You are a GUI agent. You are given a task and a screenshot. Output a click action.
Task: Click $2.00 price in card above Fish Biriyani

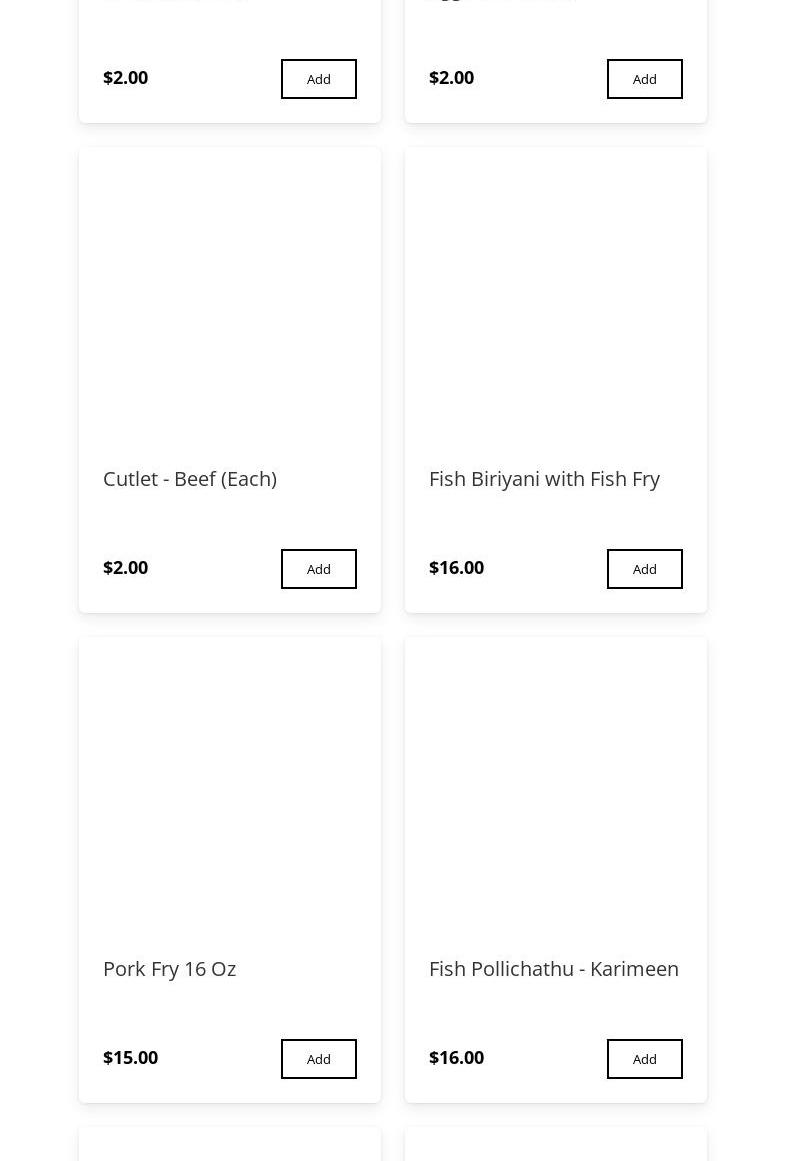451,78
